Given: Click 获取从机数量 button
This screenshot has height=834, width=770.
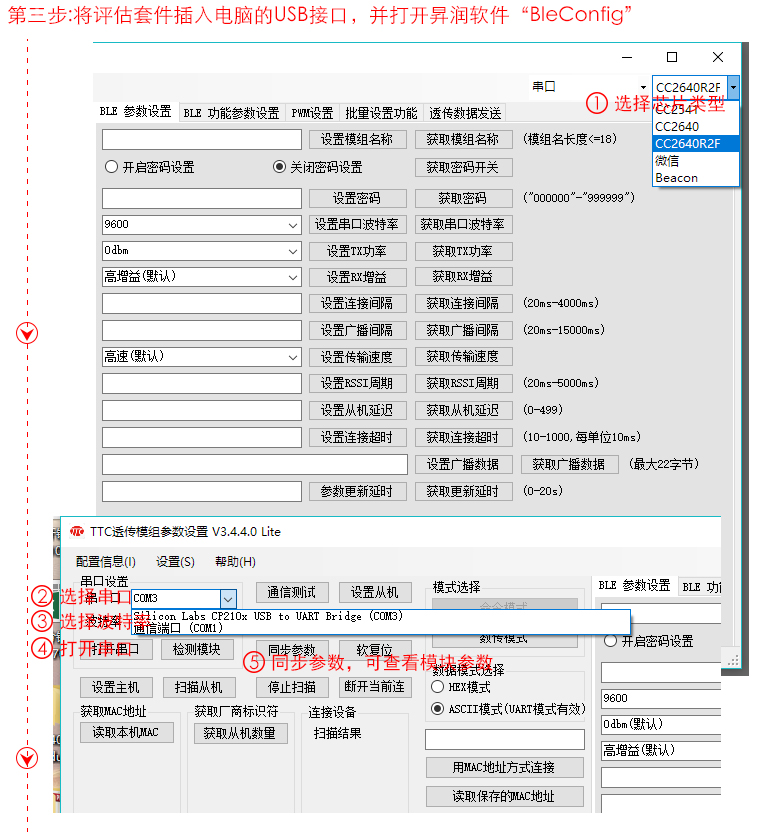Looking at the screenshot, I should point(240,733).
